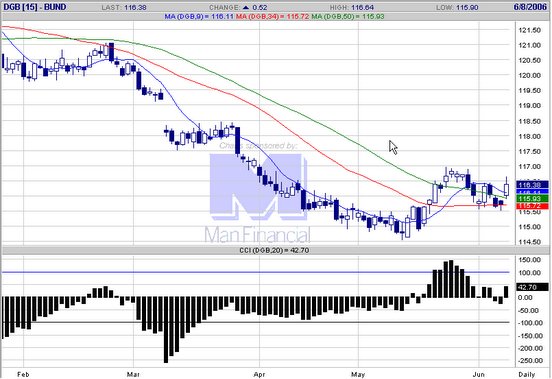Screen dimensions: 552x379
Task: Click the green up-arrow change indicator
Action: pyautogui.click(x=246, y=7)
